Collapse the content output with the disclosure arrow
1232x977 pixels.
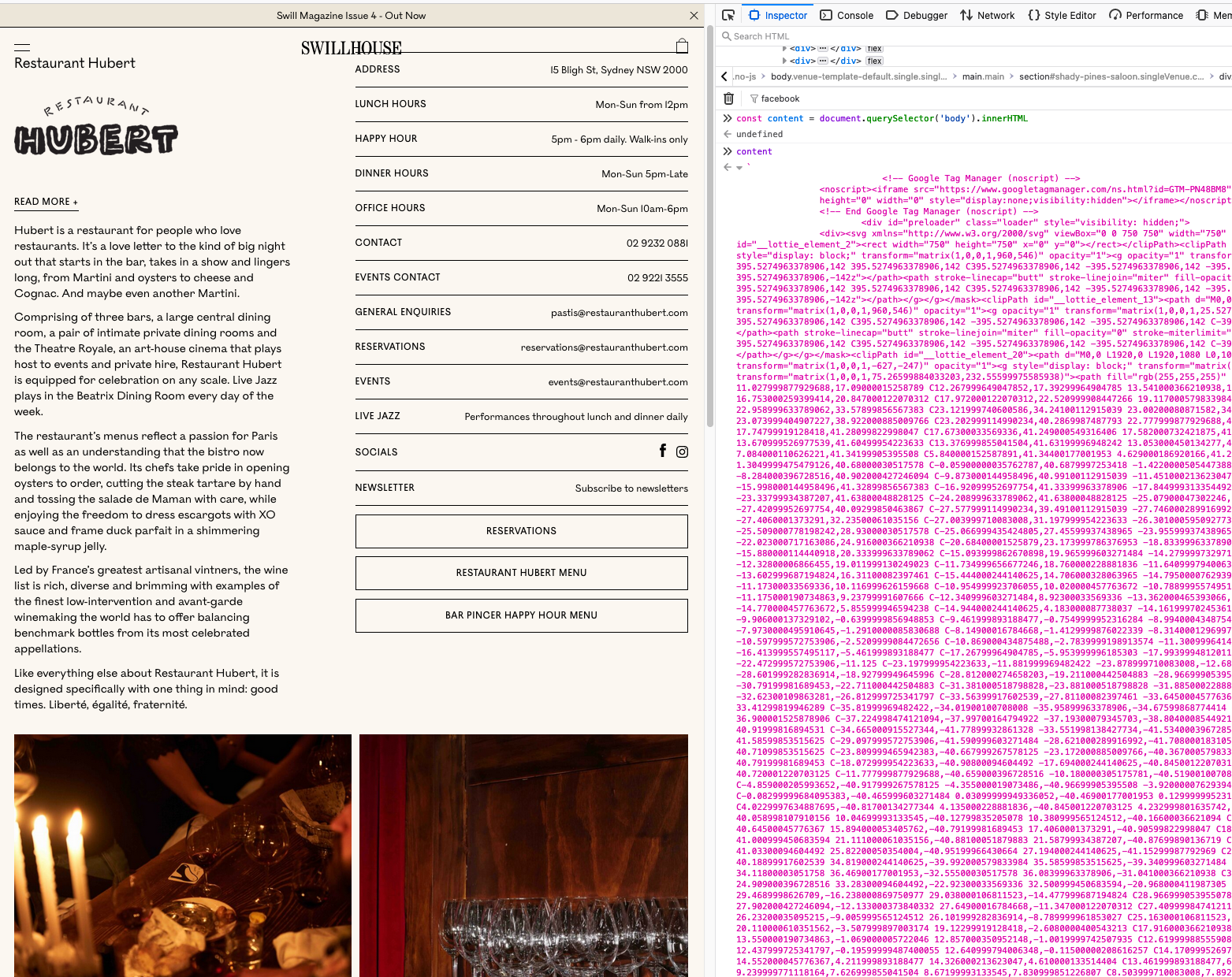(x=739, y=167)
